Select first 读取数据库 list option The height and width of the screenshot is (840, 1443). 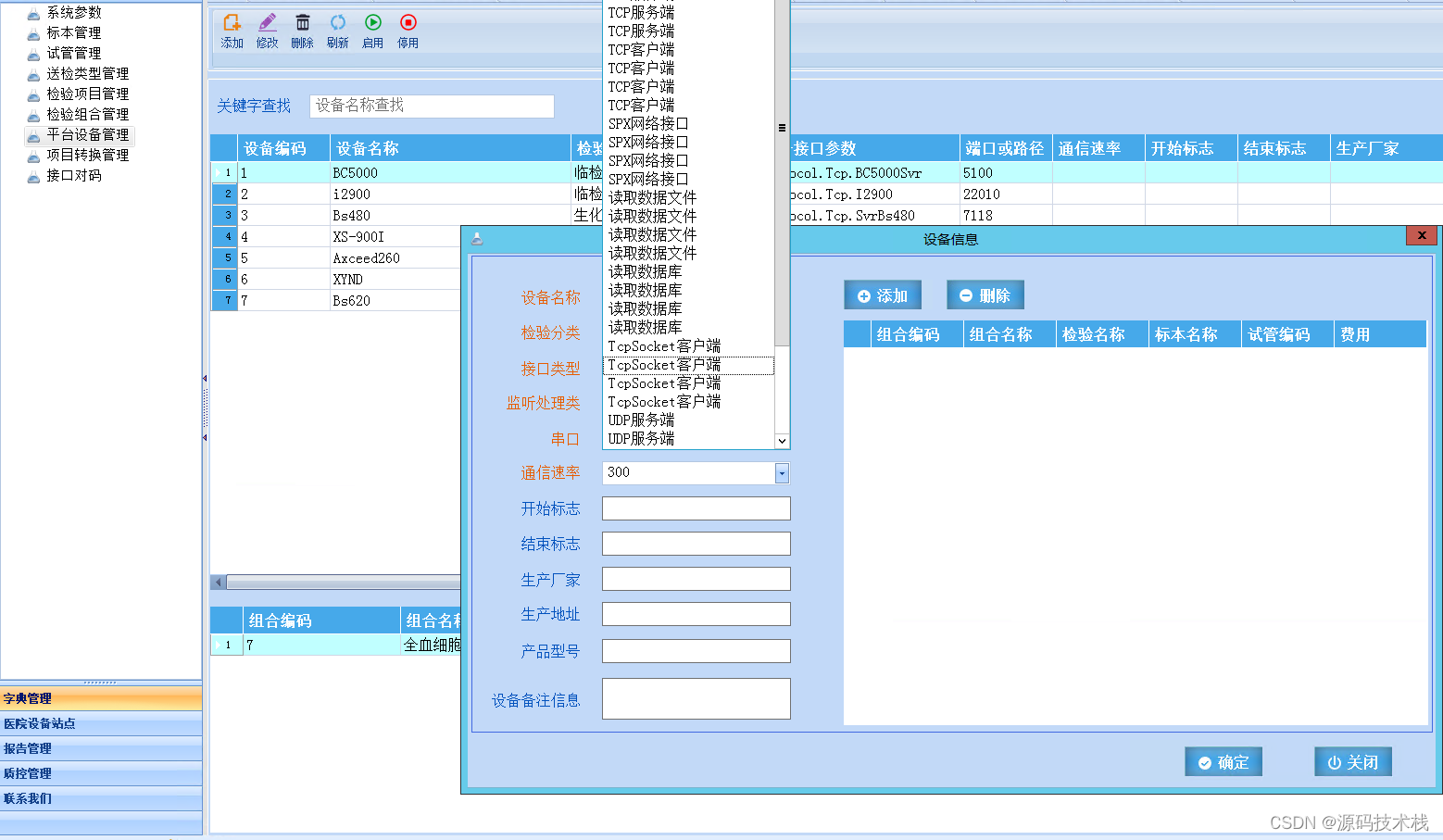[688, 271]
